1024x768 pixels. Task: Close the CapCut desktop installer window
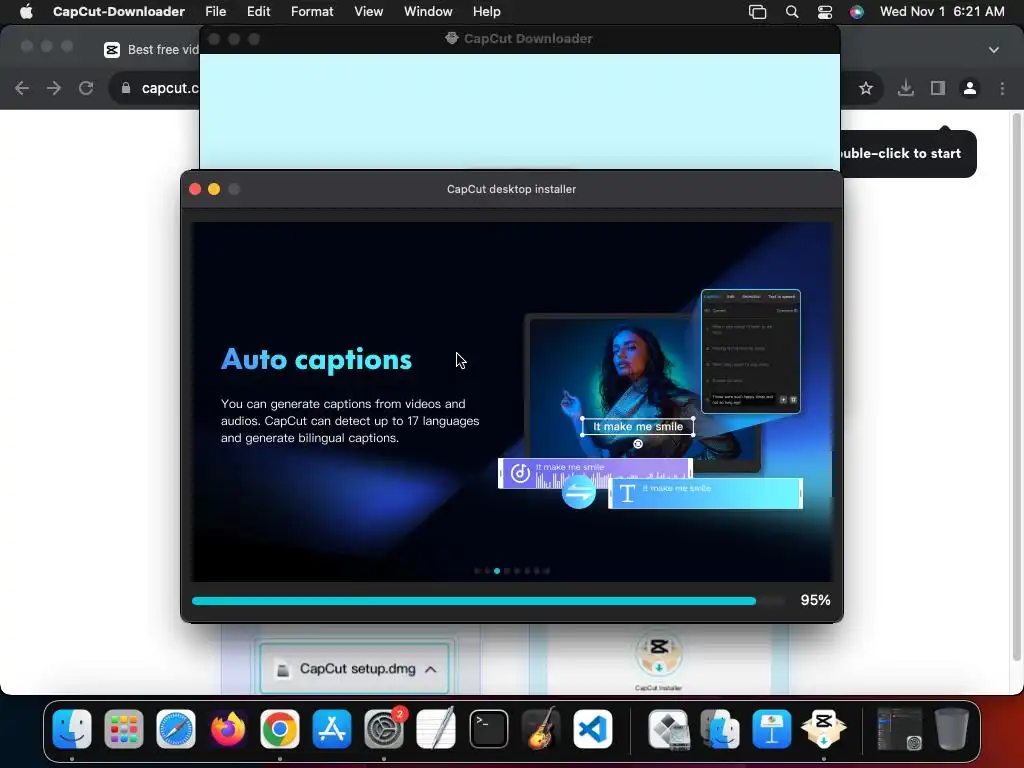(195, 189)
